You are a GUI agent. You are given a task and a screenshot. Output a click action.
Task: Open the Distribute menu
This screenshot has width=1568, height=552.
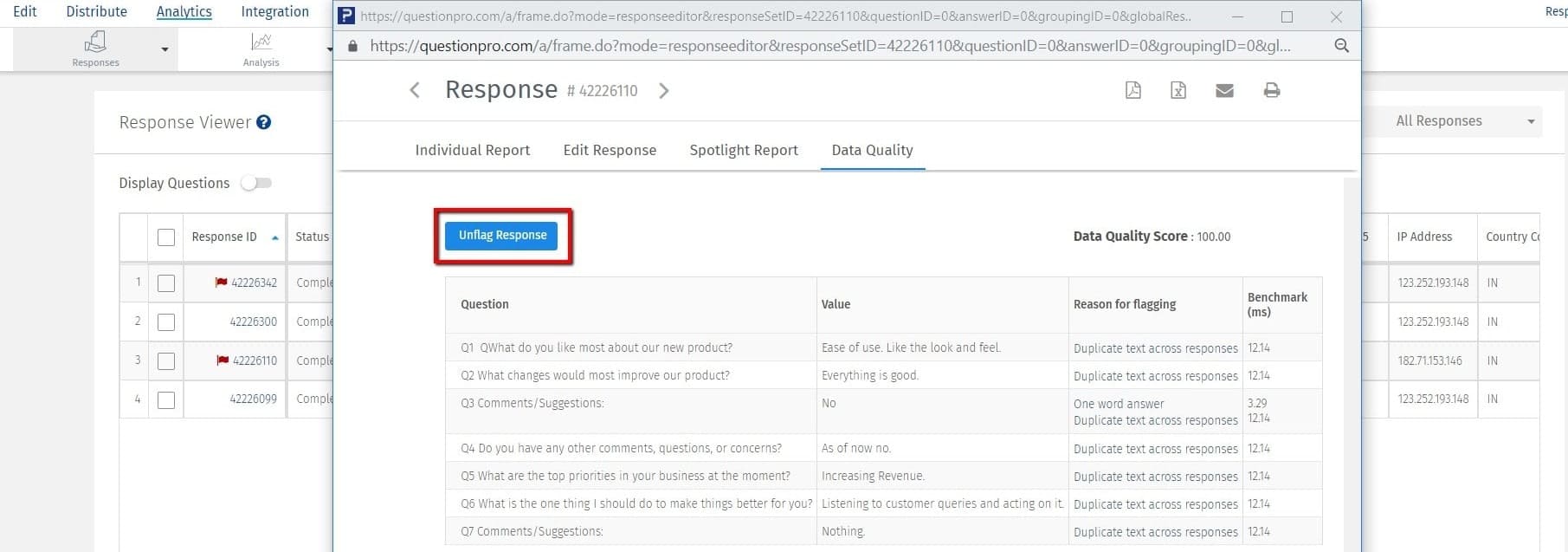tap(97, 11)
